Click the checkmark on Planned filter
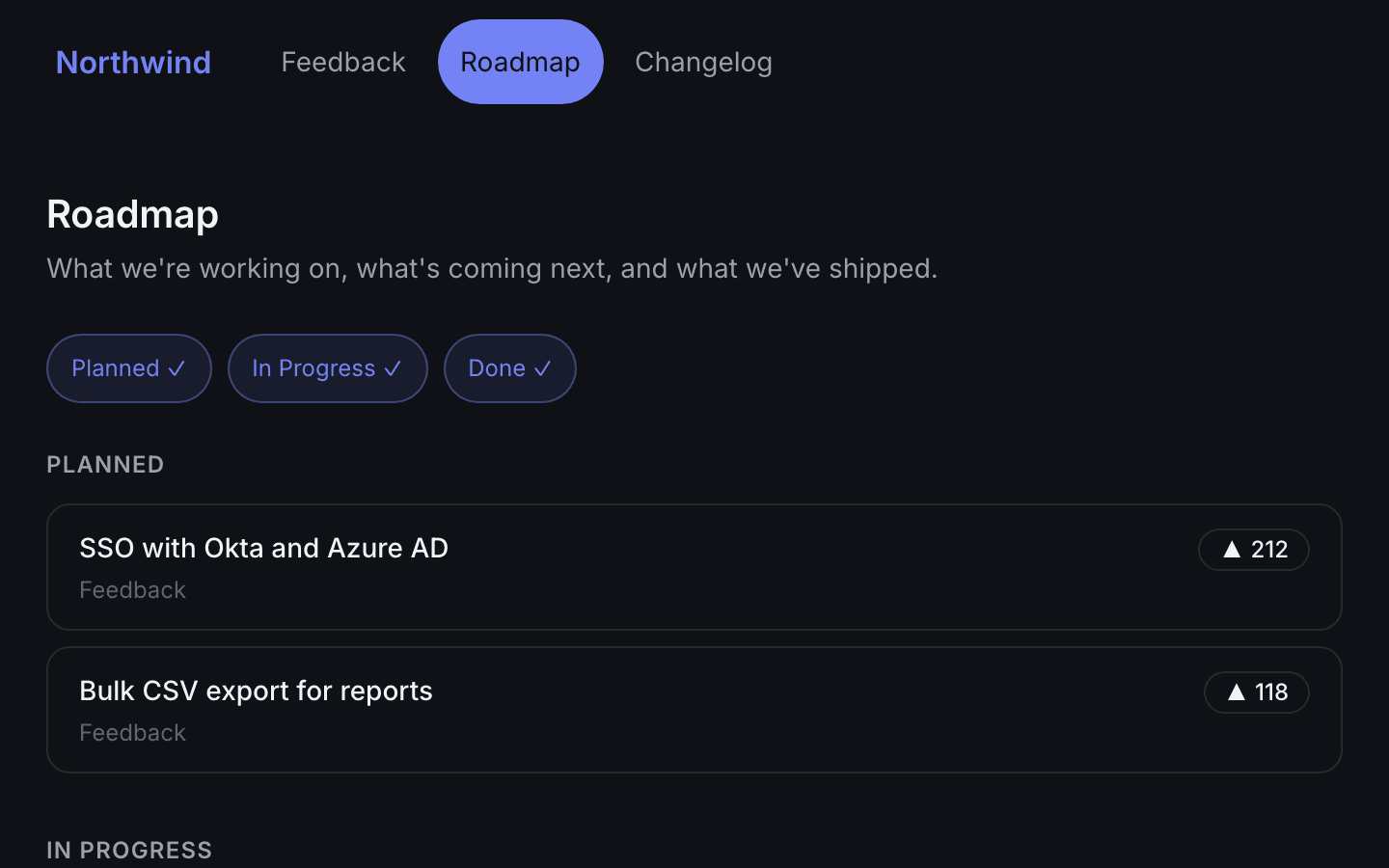The image size is (1389, 868). coord(177,368)
